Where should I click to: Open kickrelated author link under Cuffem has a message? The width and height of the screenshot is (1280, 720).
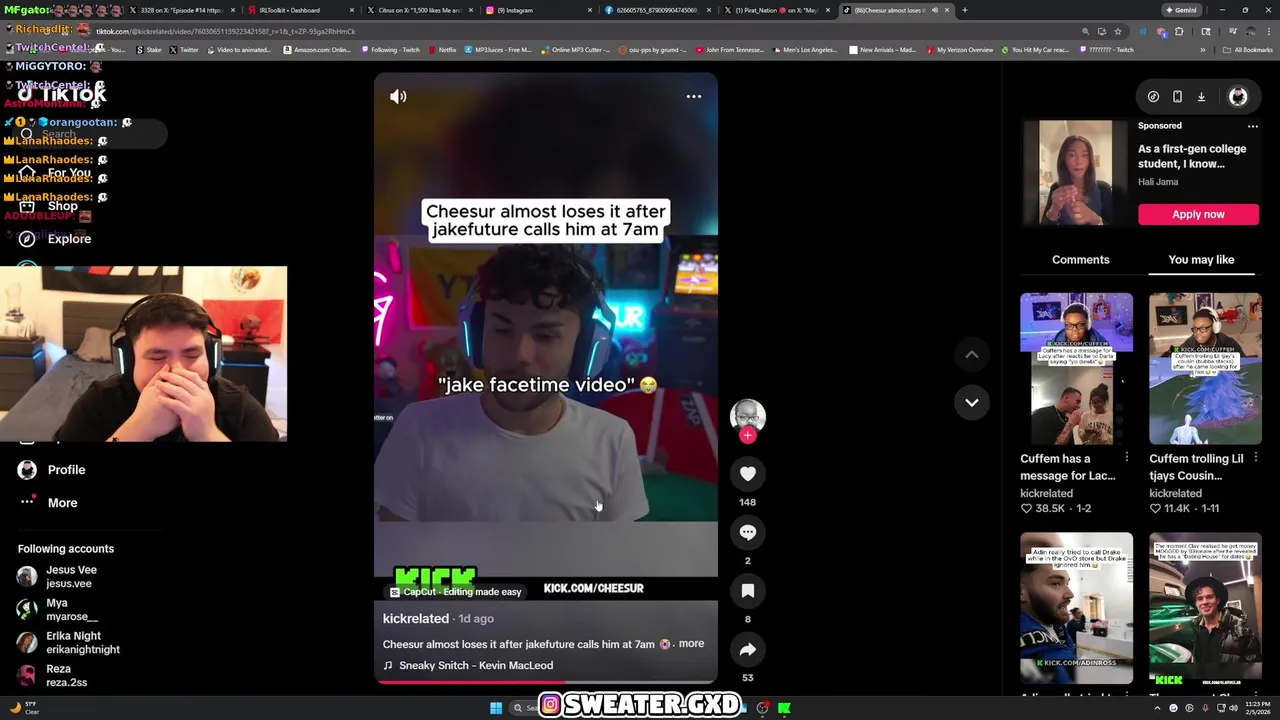(1046, 494)
